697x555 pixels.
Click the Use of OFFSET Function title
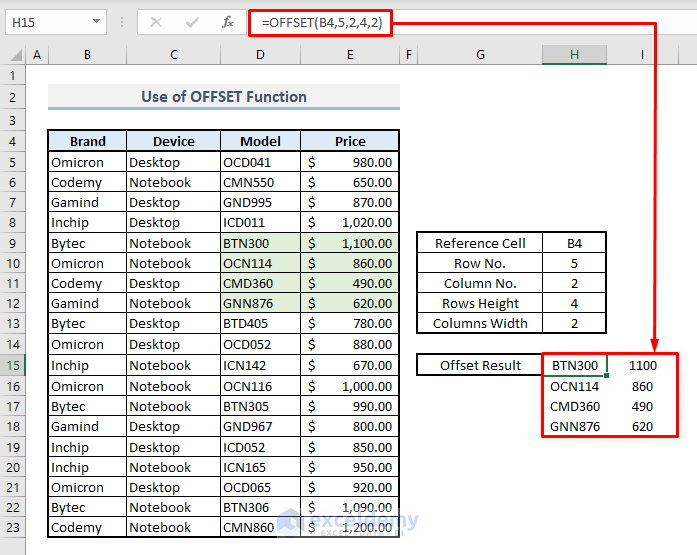click(224, 96)
